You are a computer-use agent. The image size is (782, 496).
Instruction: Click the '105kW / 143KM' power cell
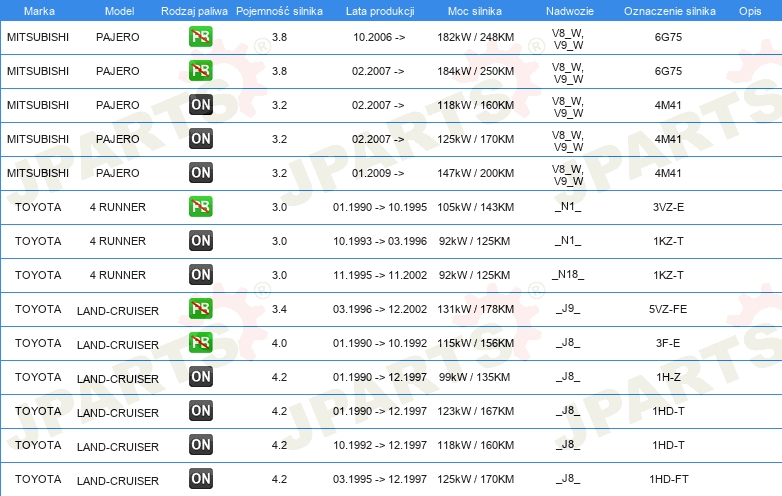[475, 207]
